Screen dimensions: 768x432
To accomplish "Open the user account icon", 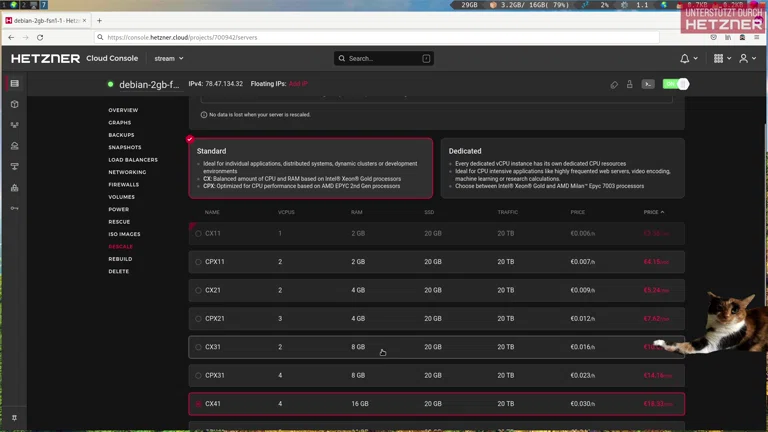I will point(744,58).
